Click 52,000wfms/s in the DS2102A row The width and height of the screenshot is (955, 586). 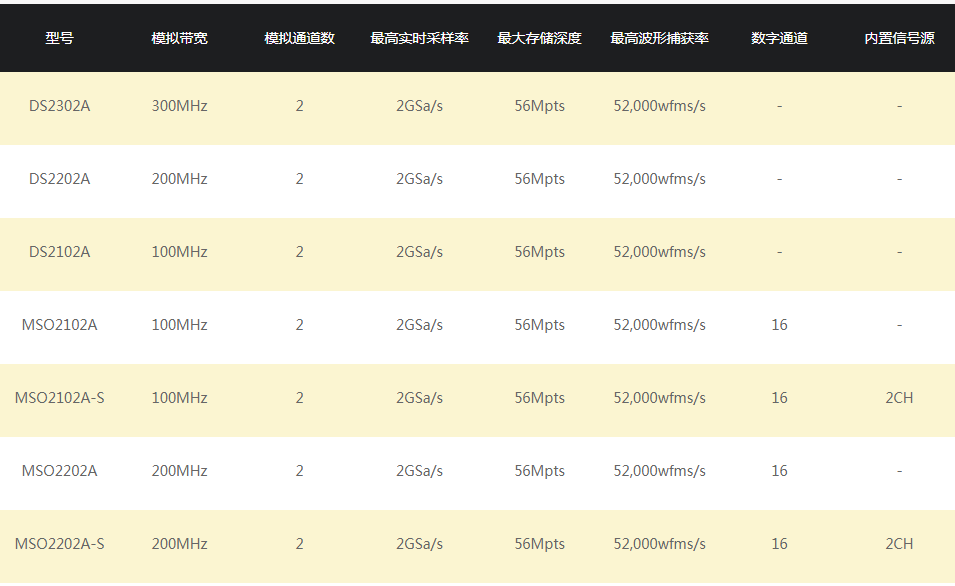click(x=659, y=252)
